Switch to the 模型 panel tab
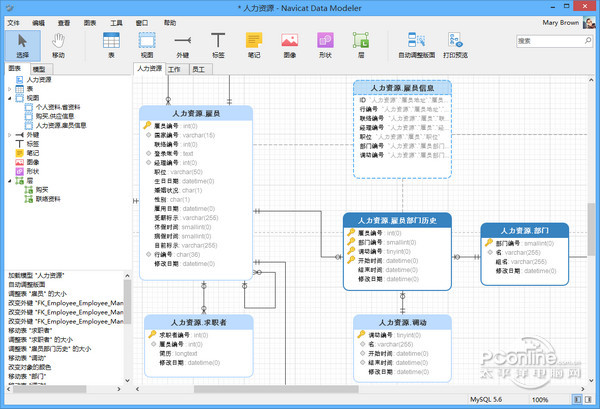This screenshot has width=600, height=409. click(39, 69)
